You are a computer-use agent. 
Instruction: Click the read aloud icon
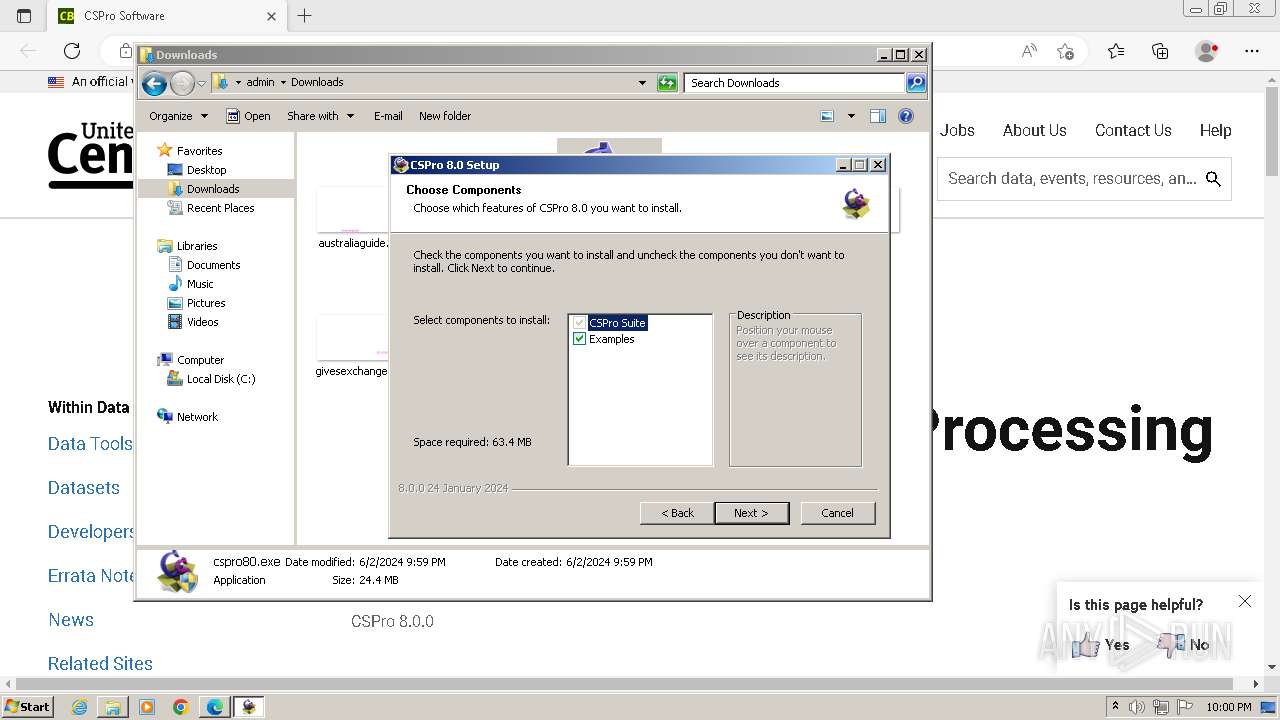tap(1029, 51)
